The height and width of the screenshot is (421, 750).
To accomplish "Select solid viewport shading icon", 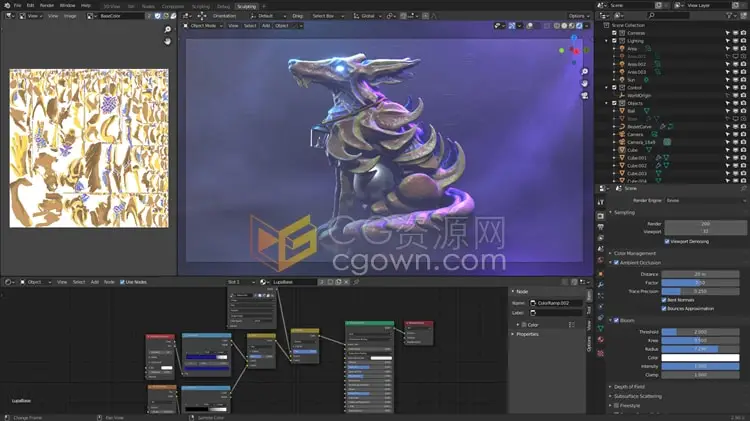I will 564,26.
